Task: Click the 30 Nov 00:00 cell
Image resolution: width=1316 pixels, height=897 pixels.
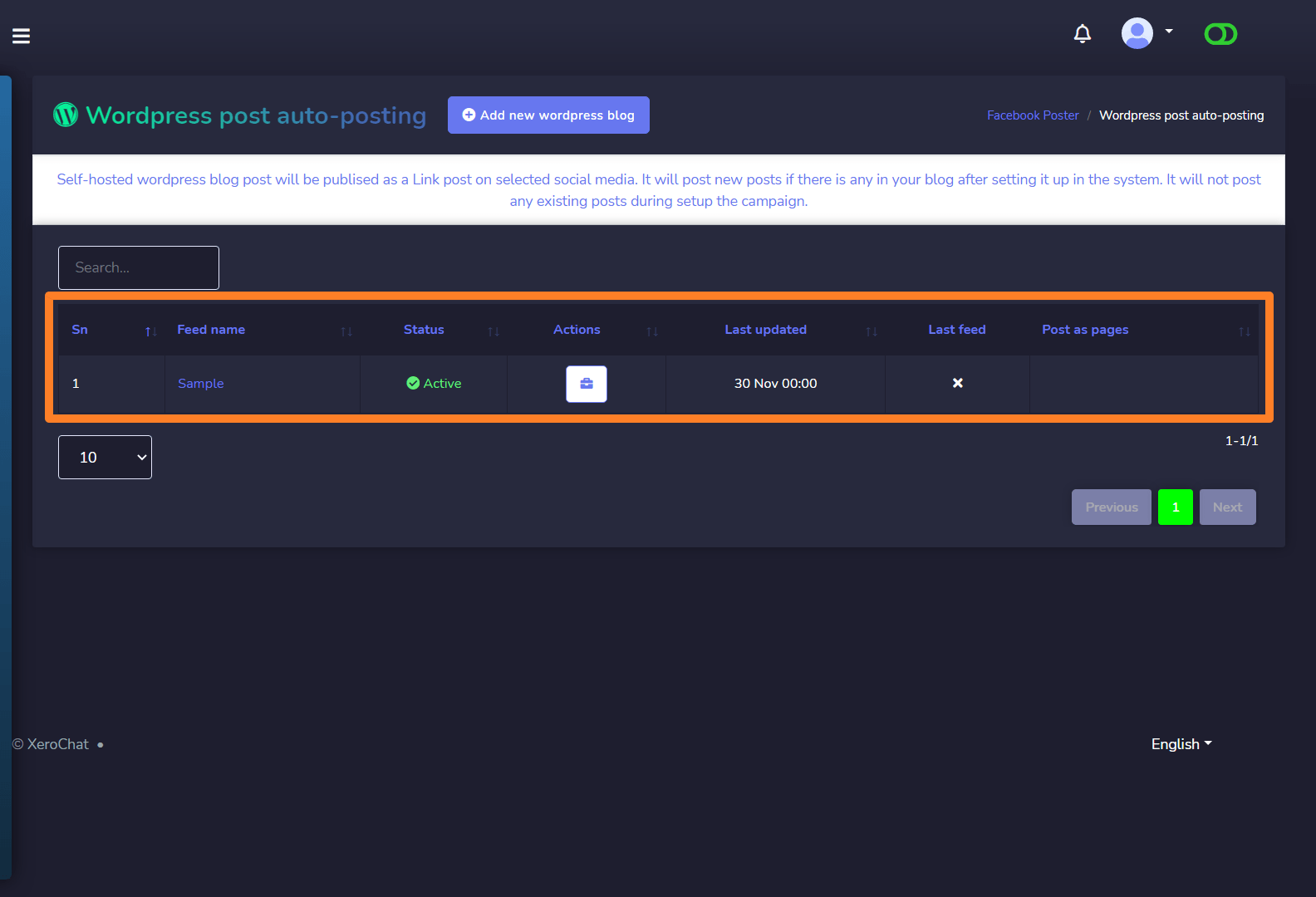Action: click(775, 384)
